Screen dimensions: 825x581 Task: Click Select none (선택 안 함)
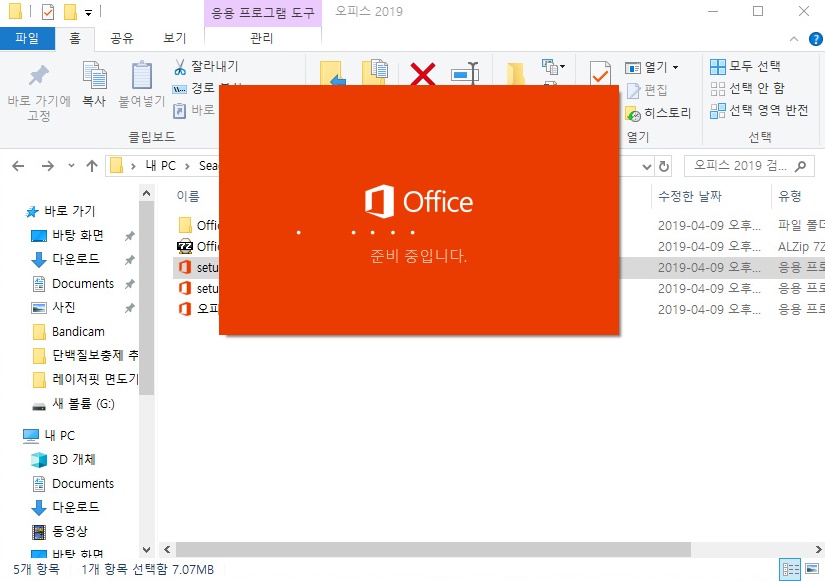pyautogui.click(x=747, y=88)
